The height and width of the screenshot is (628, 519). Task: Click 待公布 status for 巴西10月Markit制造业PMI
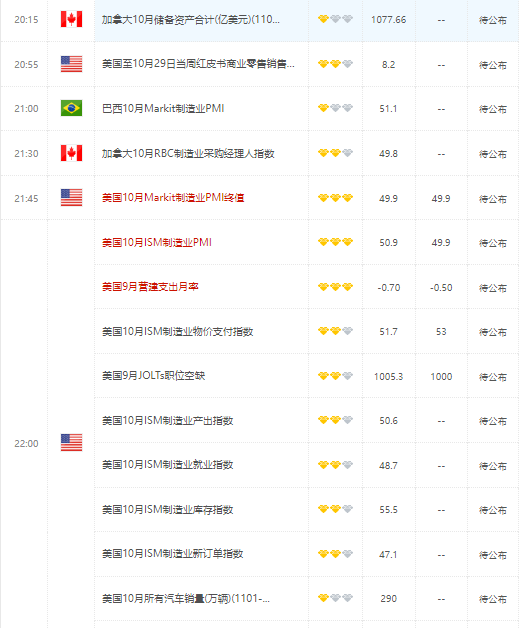pyautogui.click(x=493, y=109)
